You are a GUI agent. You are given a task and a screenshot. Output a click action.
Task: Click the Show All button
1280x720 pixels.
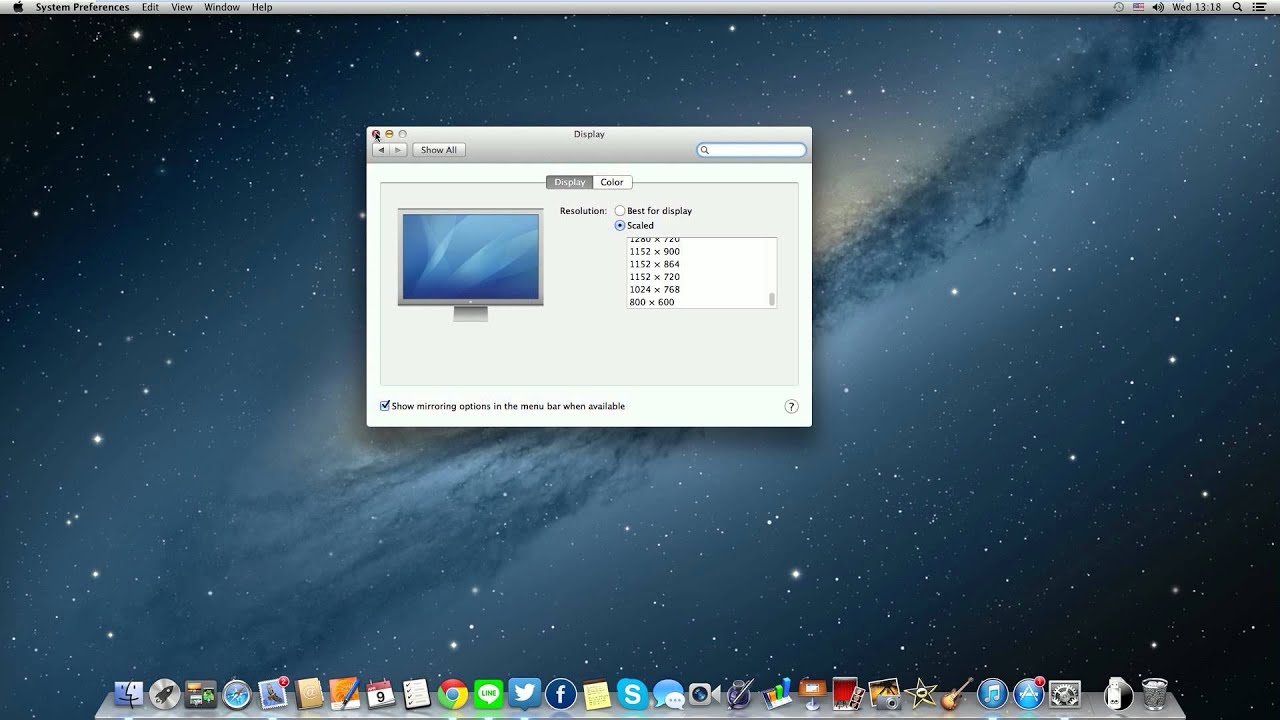438,150
